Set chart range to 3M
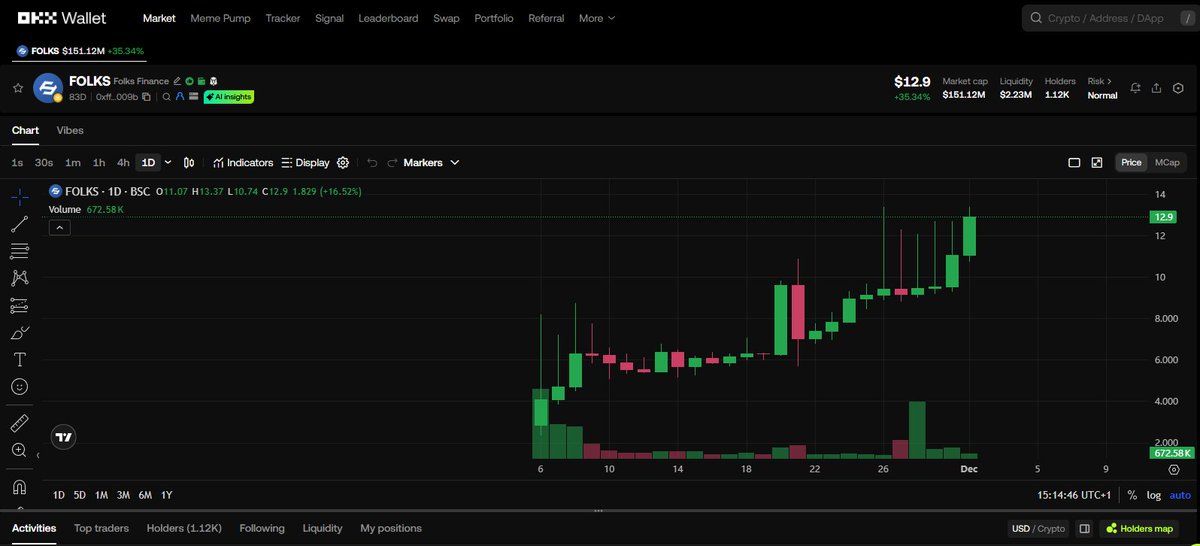 (123, 495)
